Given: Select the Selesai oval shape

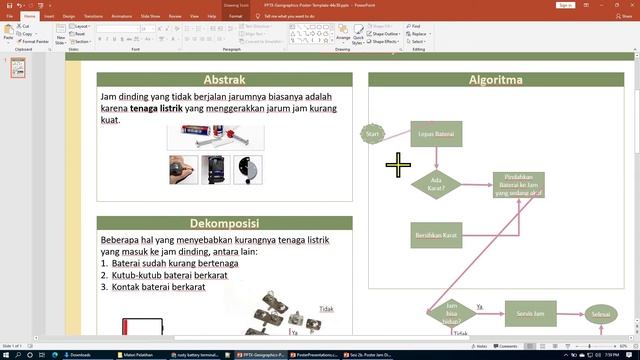Looking at the screenshot, I should click(x=601, y=314).
